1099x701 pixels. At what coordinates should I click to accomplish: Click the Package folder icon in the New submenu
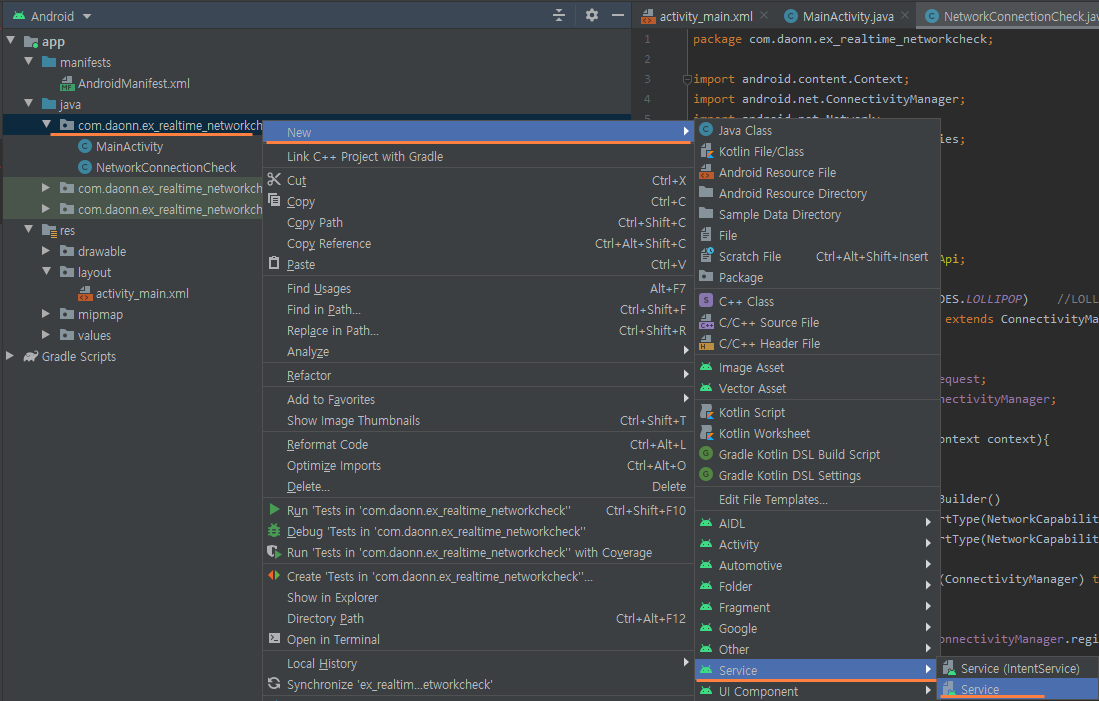[706, 277]
